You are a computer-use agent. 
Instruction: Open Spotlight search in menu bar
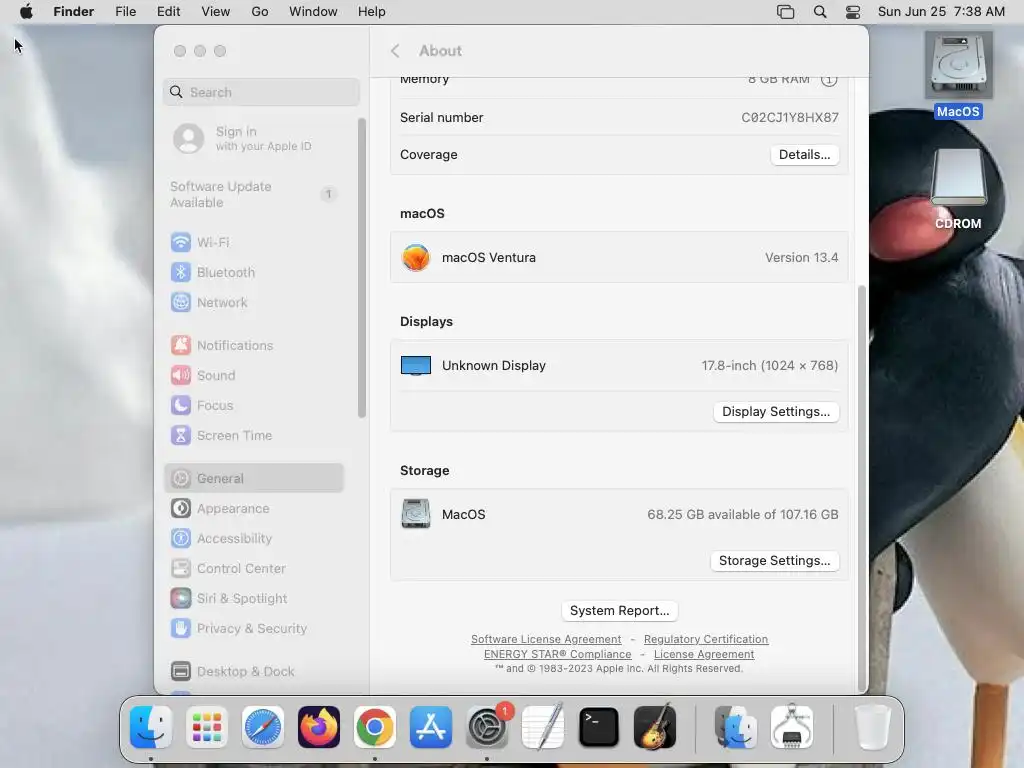point(820,12)
